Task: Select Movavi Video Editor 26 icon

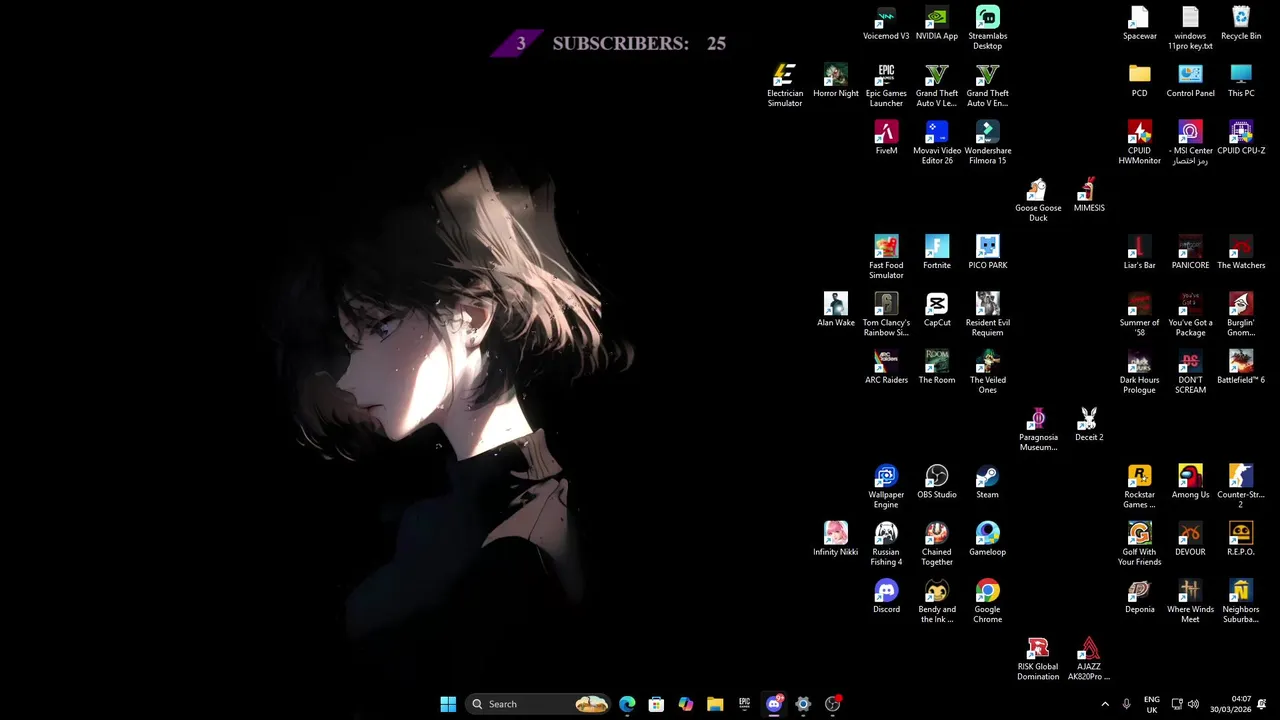Action: coord(937,143)
